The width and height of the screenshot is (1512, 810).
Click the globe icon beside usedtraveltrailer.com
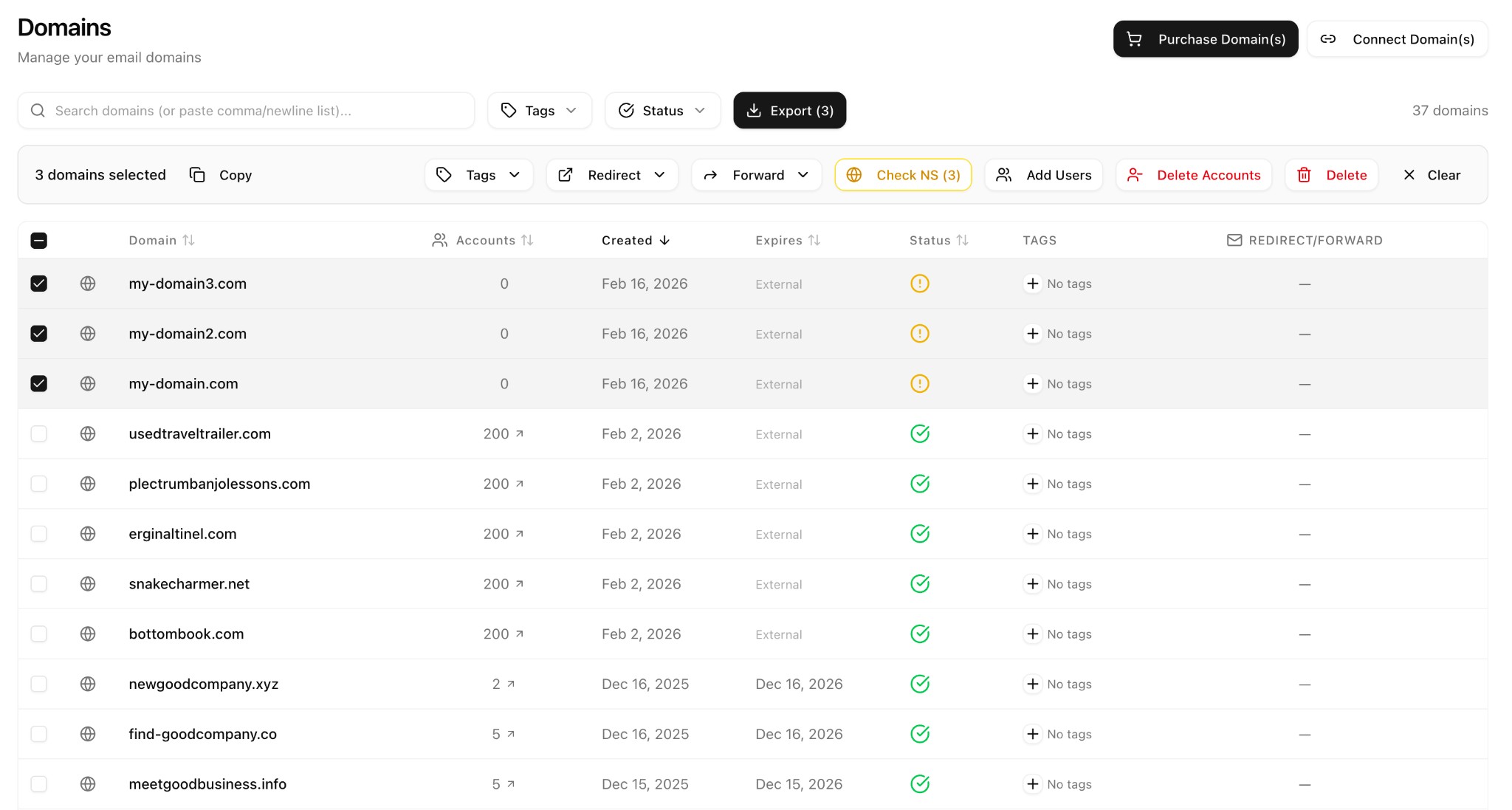coord(87,434)
